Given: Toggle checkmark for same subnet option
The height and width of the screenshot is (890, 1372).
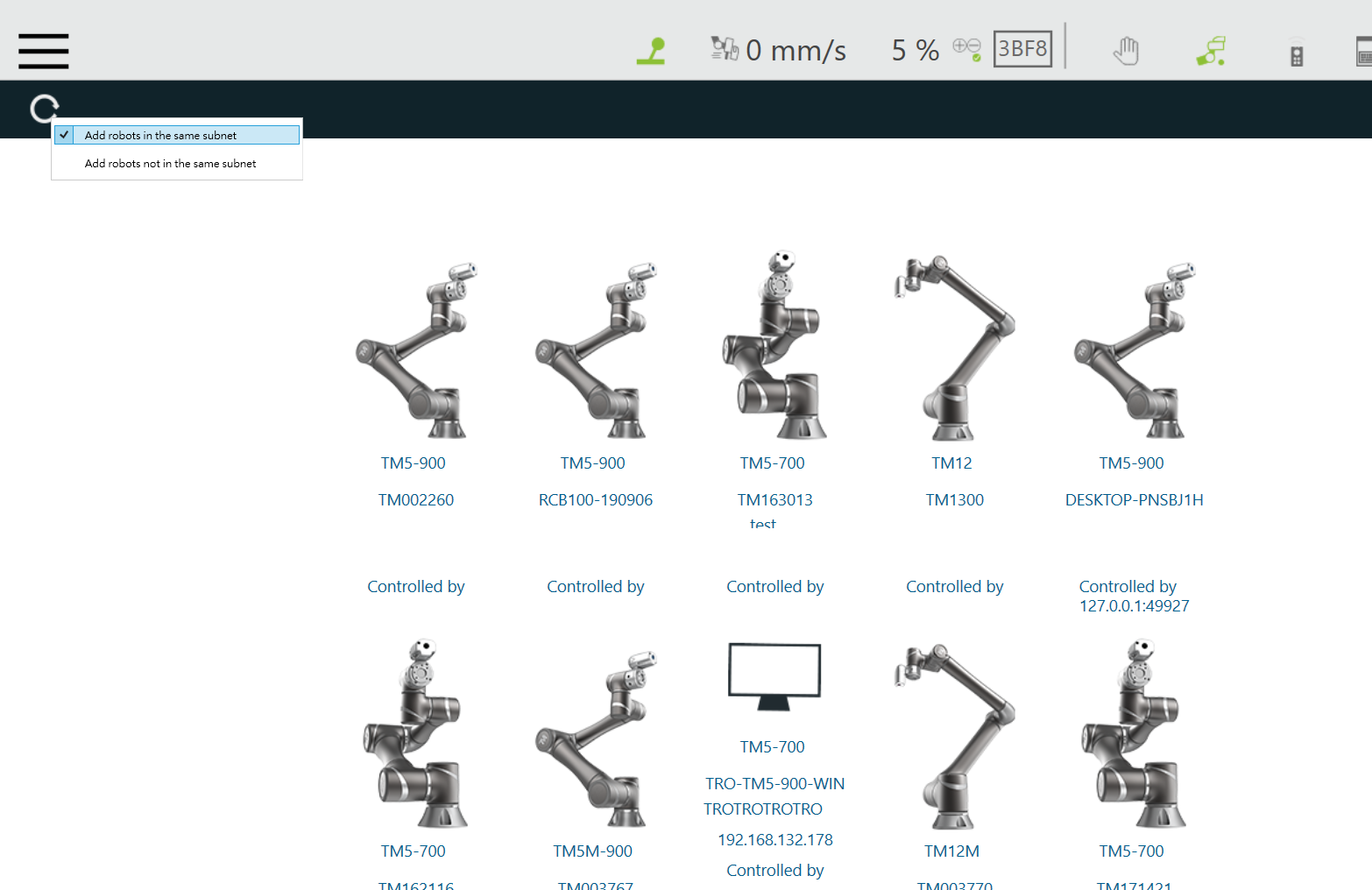Looking at the screenshot, I should tap(64, 135).
